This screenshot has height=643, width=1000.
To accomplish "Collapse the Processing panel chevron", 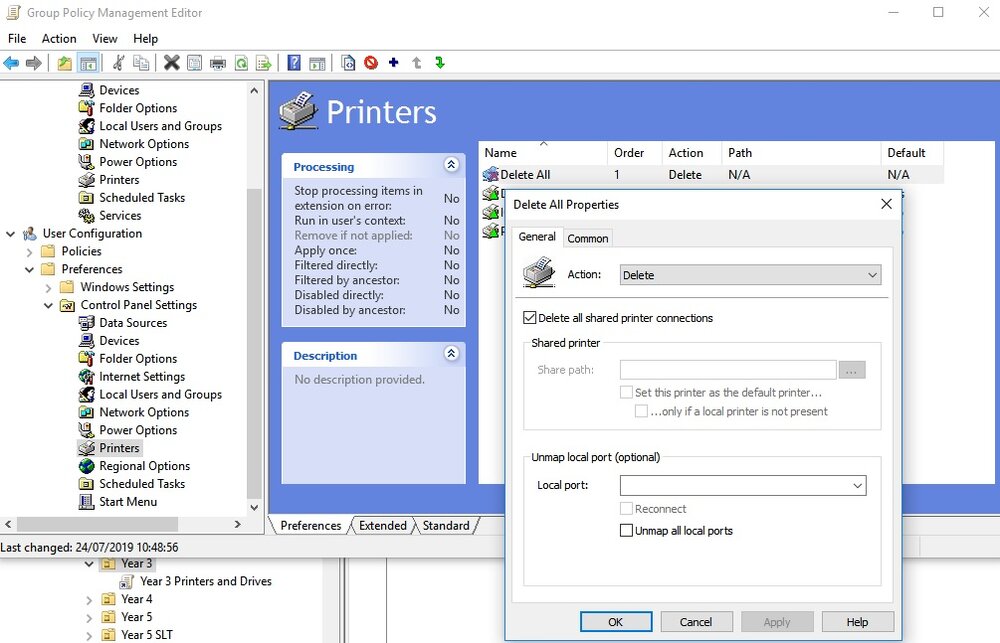I will (x=451, y=165).
